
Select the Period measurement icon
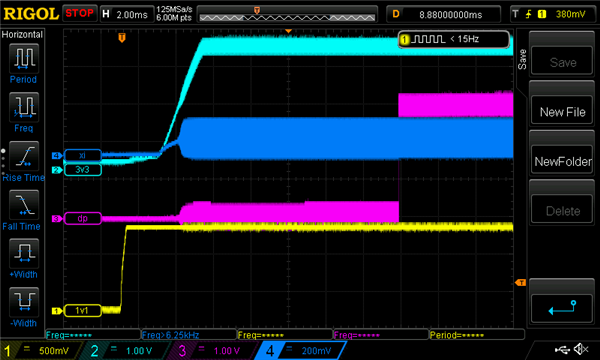point(24,59)
